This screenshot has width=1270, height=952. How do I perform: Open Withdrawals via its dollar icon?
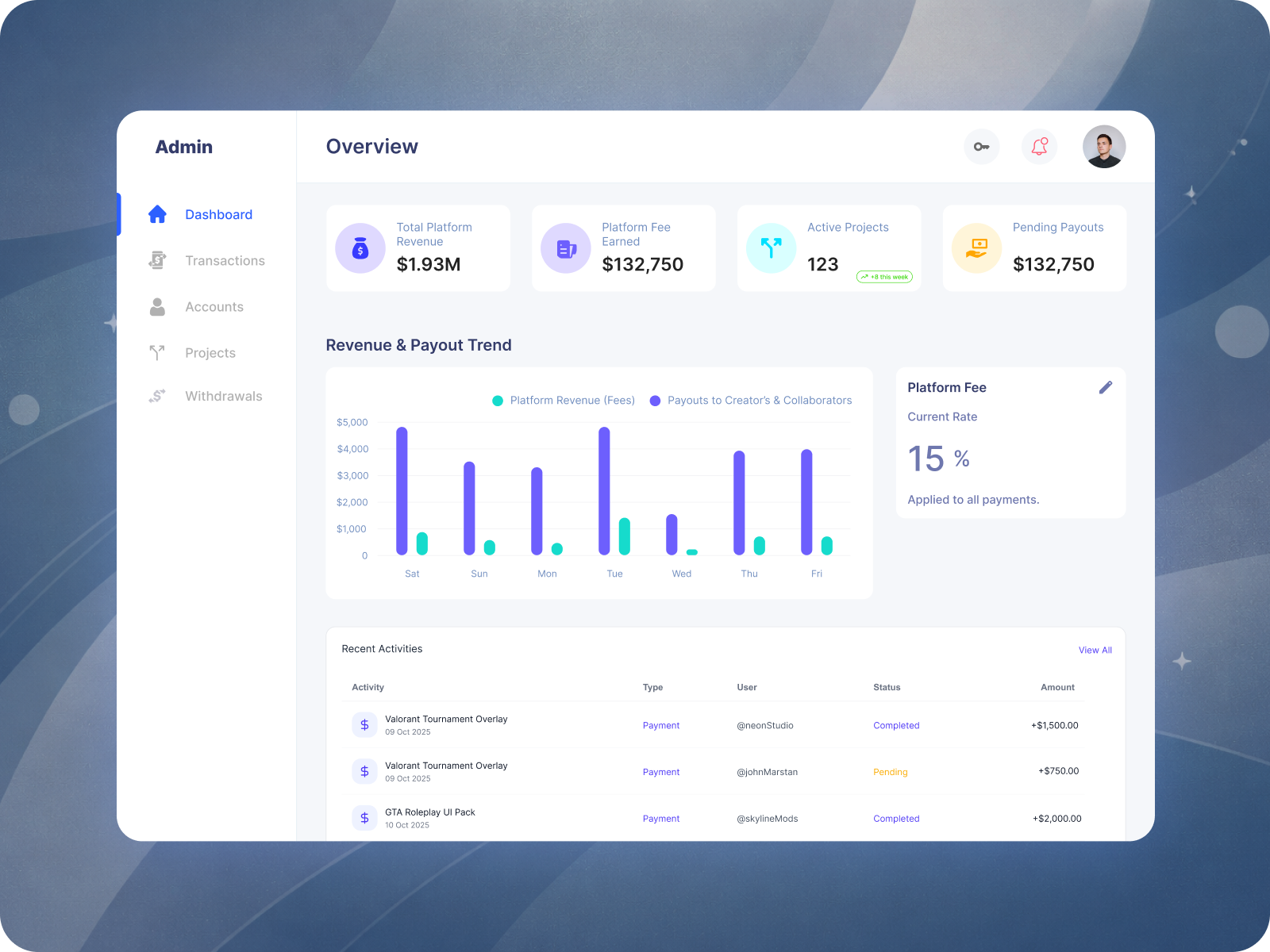[157, 395]
